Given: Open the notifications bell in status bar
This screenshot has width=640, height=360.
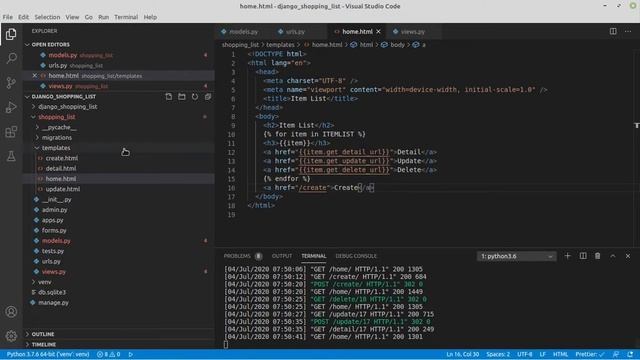Looking at the screenshot, I should click(x=630, y=354).
